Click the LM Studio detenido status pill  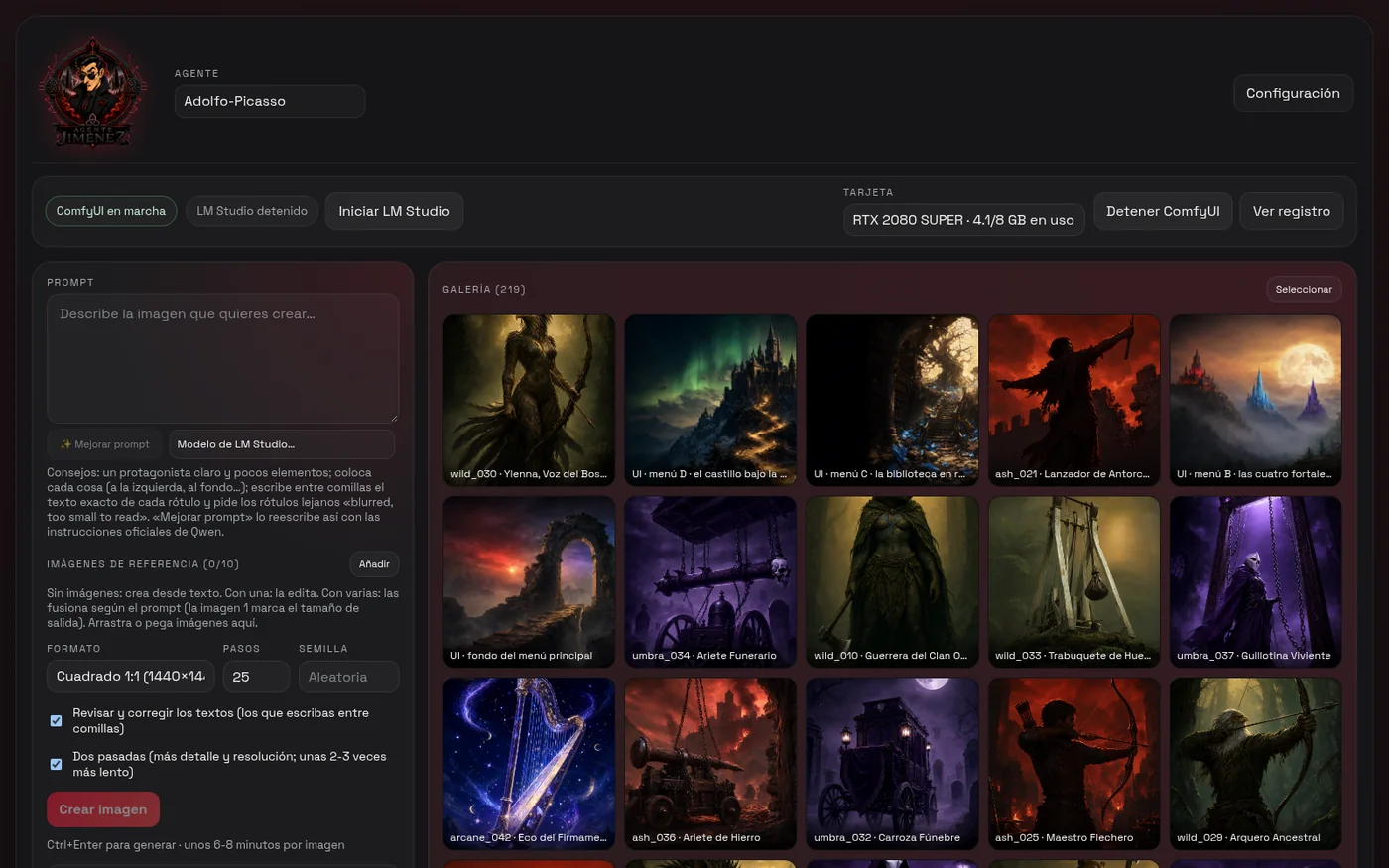[252, 211]
